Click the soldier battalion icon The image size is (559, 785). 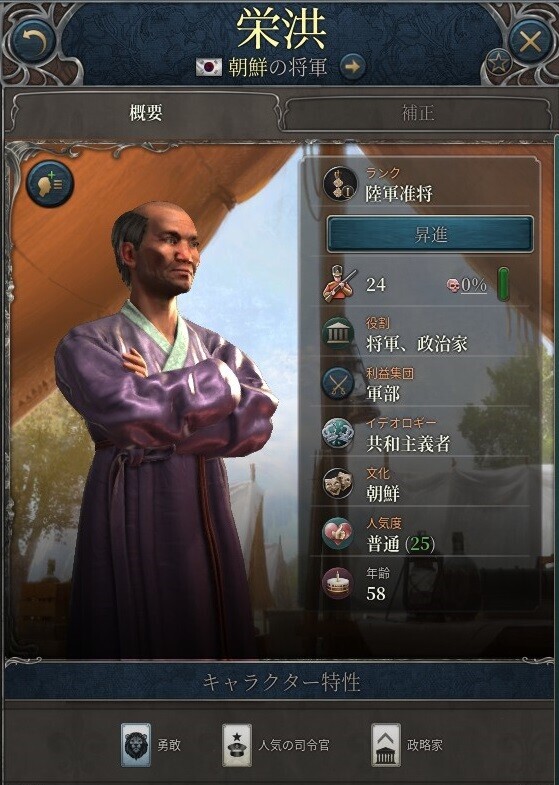tap(340, 283)
